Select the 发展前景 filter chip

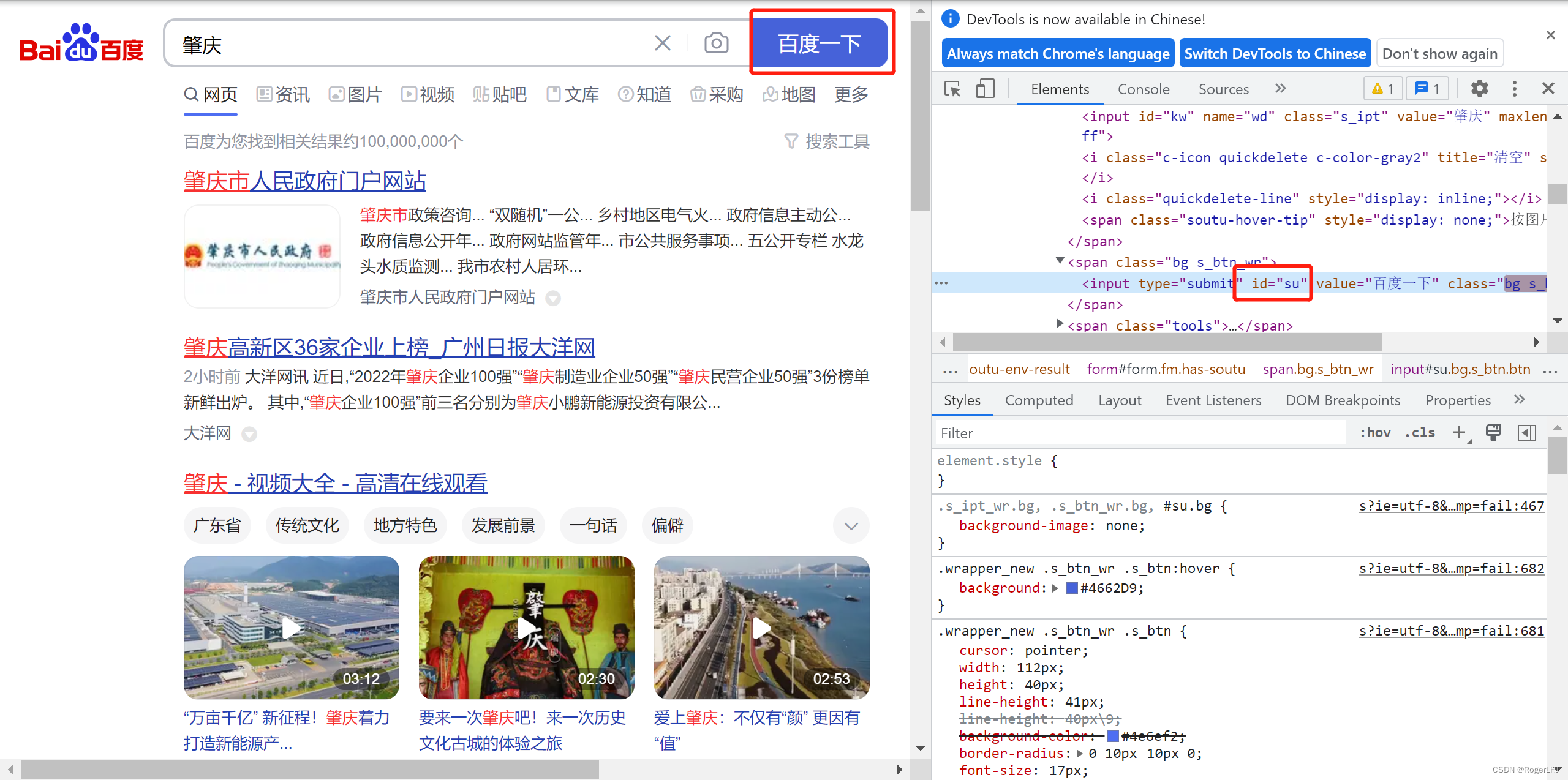pos(503,525)
